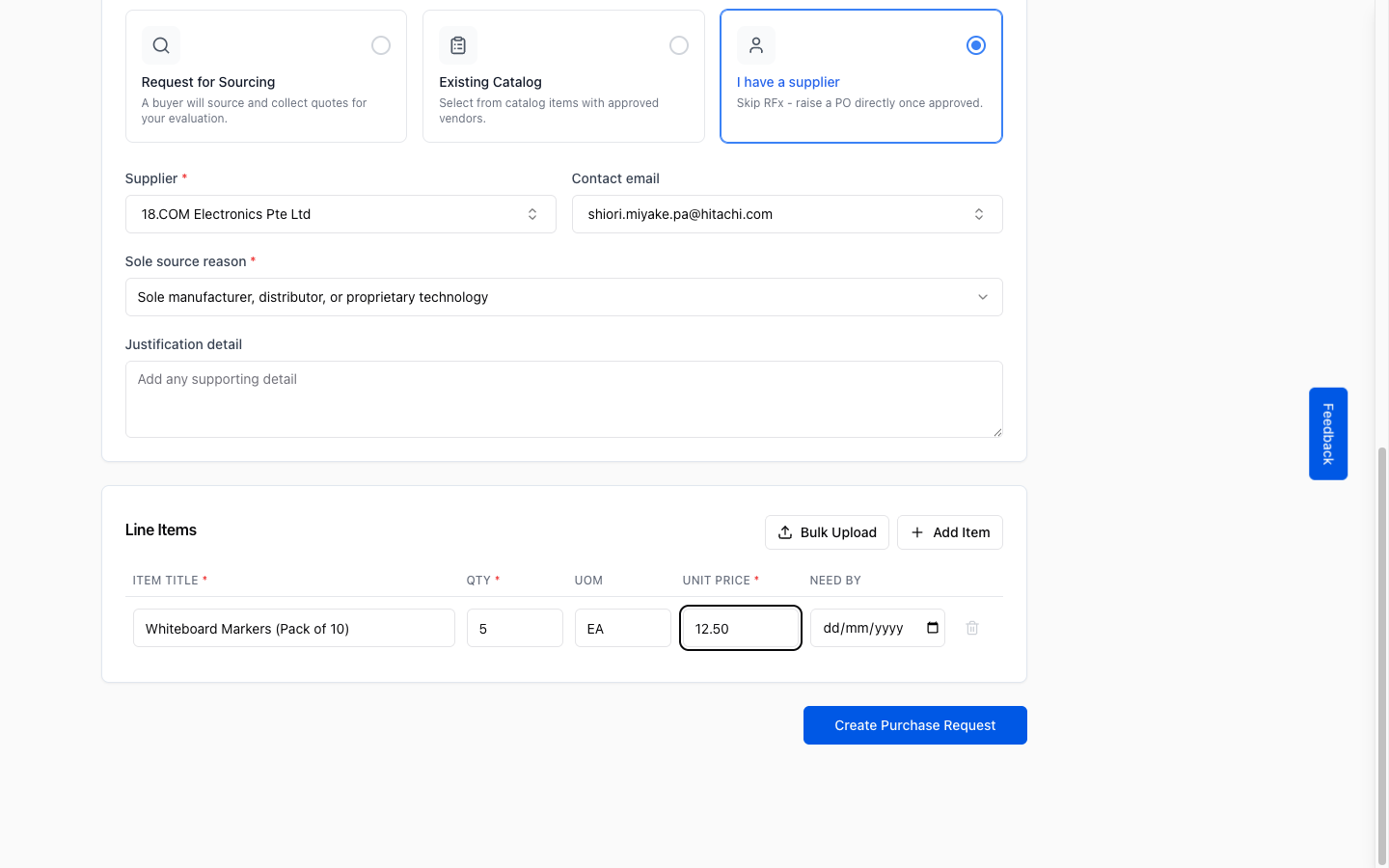
Task: Open the Sole source reason dropdown
Action: 564,297
